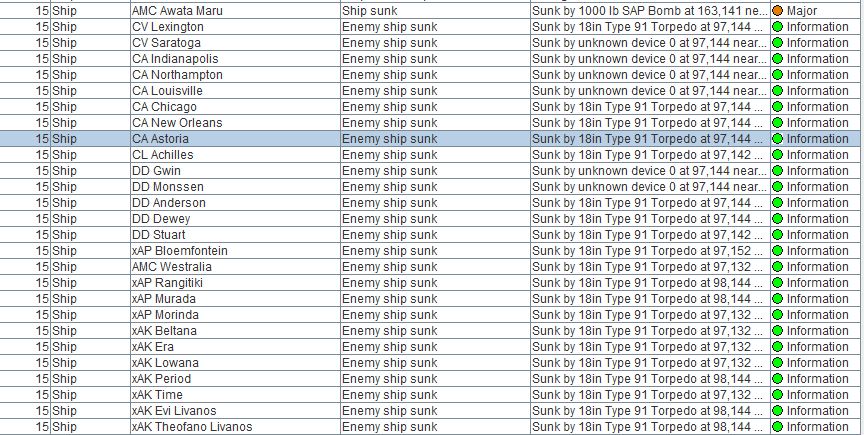This screenshot has height=435, width=864.
Task: Click the Information label in xAK Evi Livanos row
Action: pyautogui.click(x=818, y=410)
